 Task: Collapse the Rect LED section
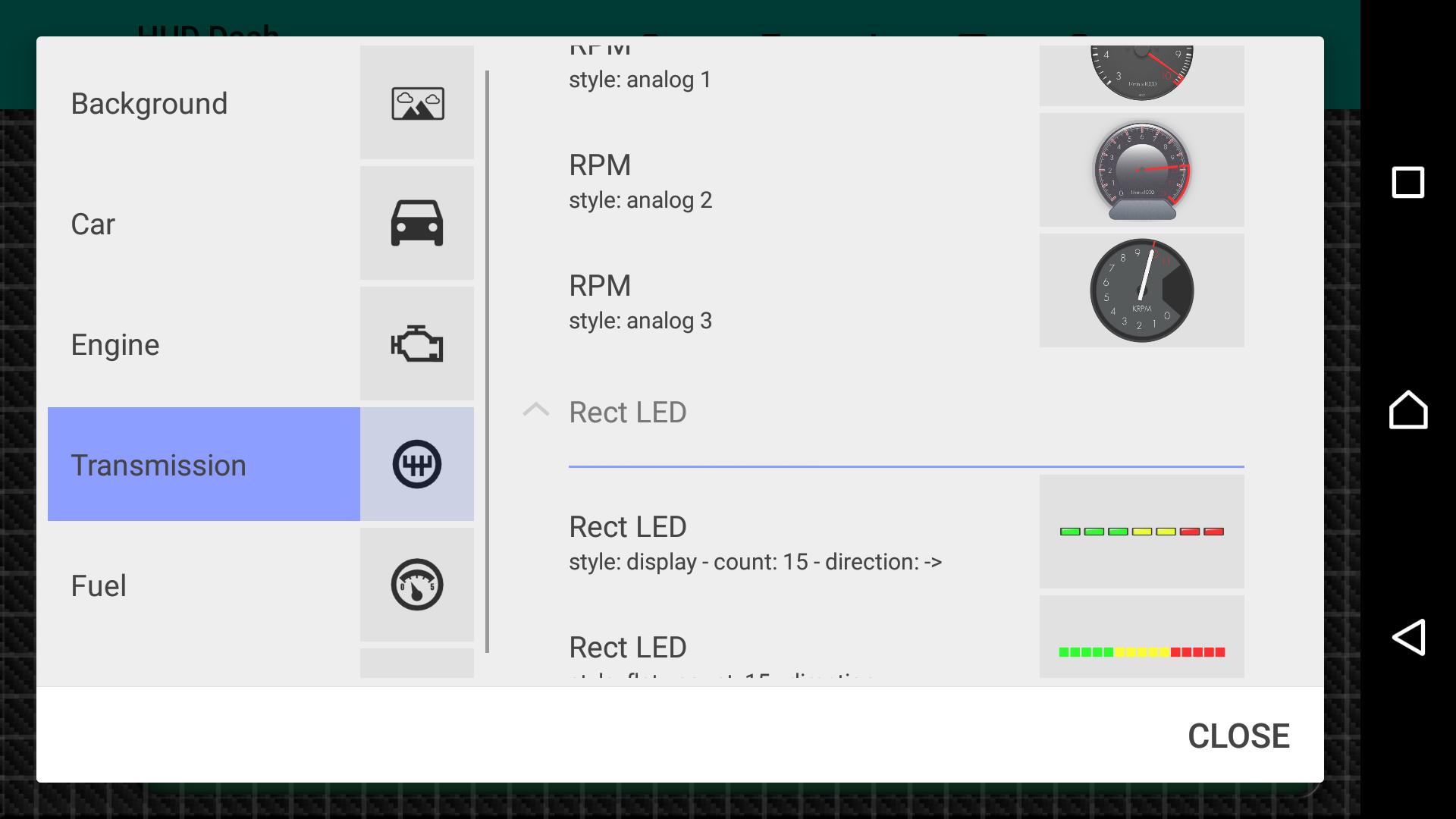pos(535,410)
